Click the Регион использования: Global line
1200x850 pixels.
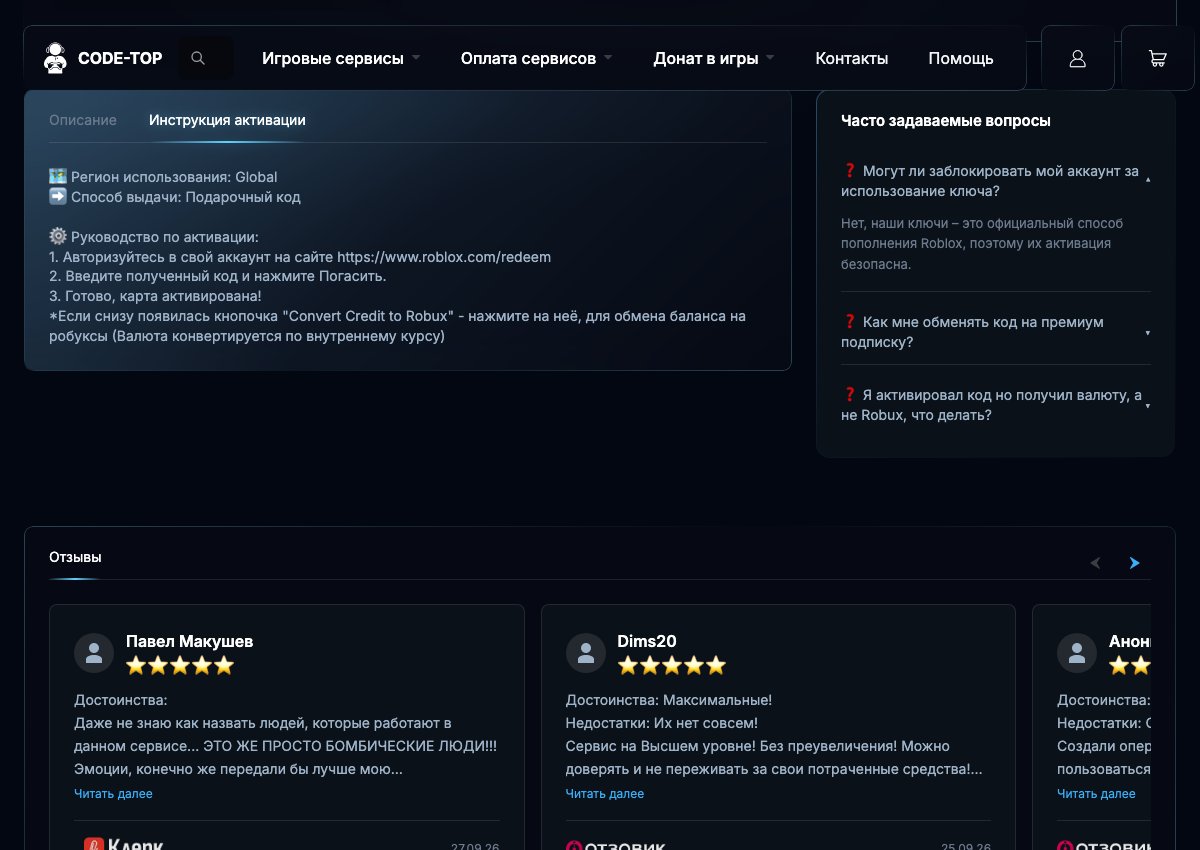163,177
